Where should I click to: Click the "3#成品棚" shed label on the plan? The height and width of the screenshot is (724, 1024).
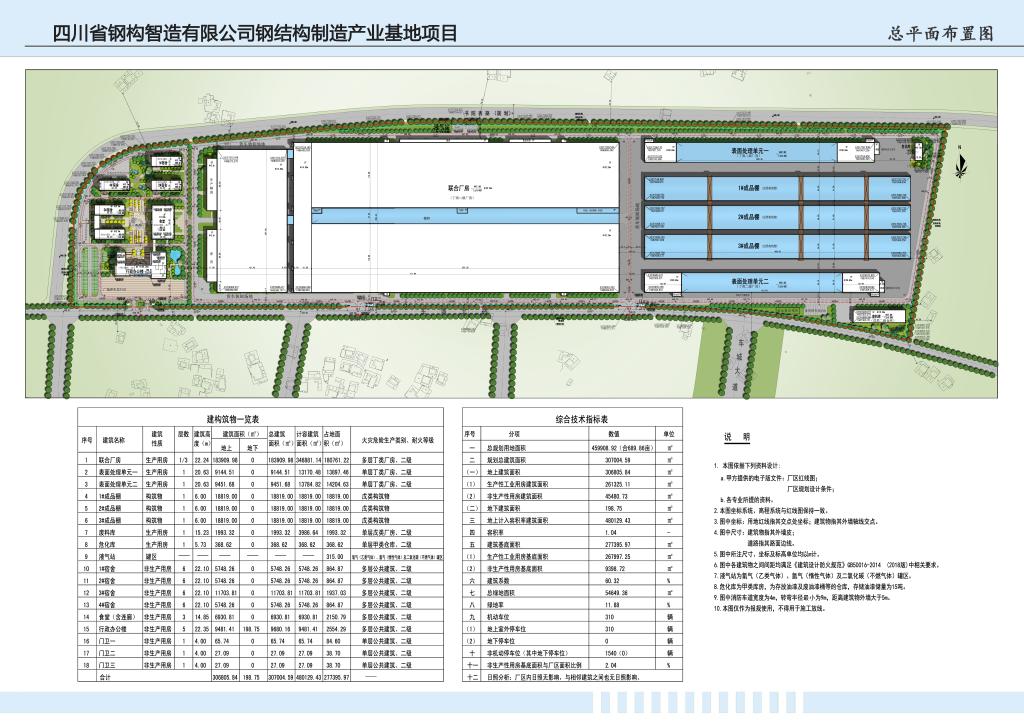click(x=747, y=245)
